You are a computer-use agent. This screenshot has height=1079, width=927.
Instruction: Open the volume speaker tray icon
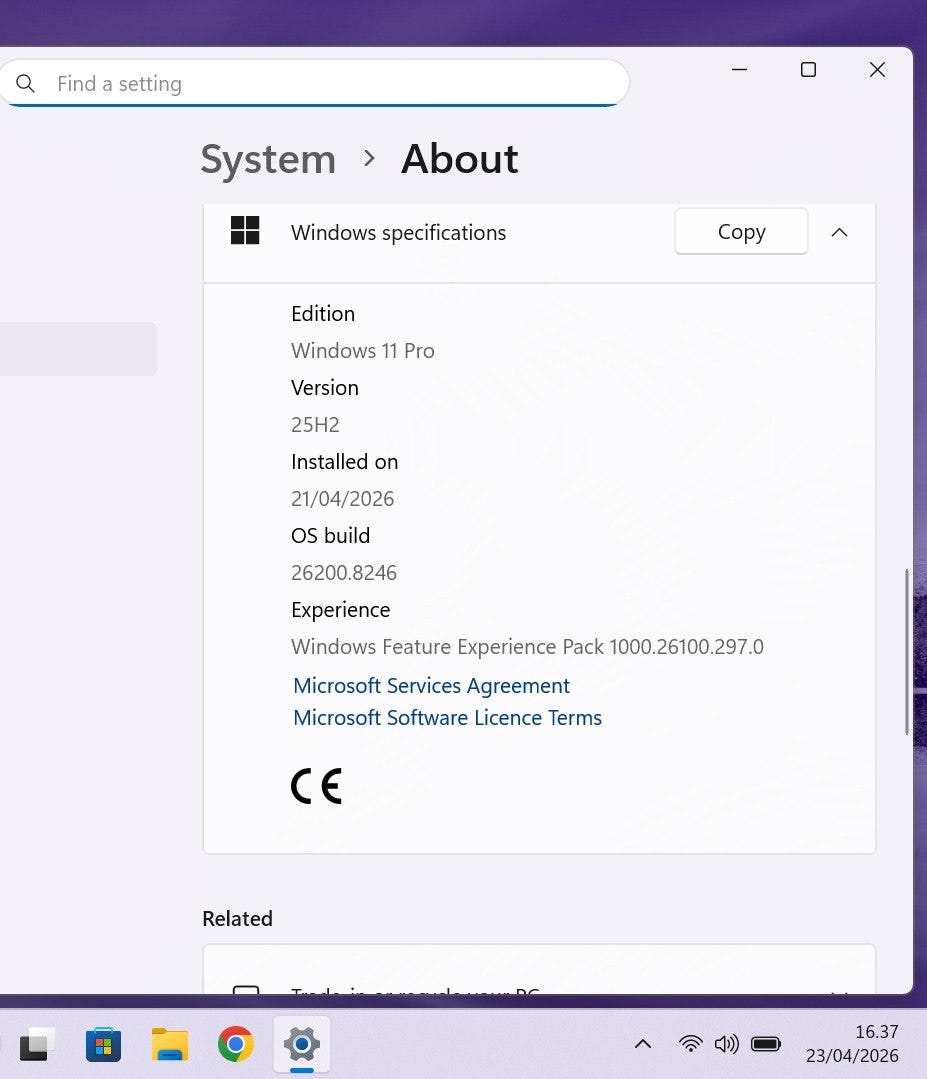tap(726, 1044)
